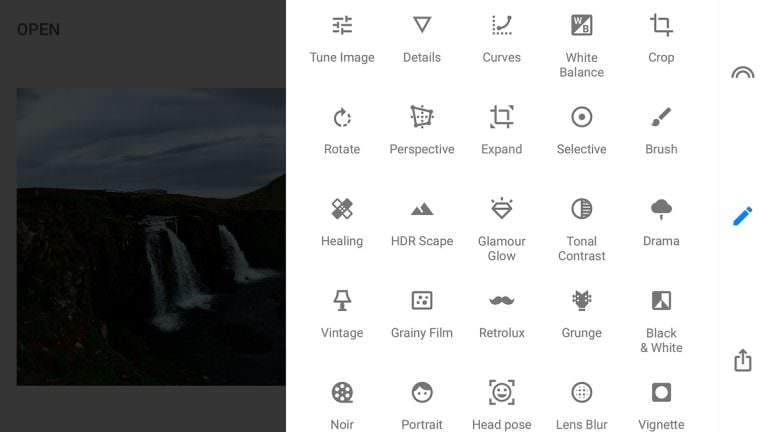Open the Black & White filter
The height and width of the screenshot is (432, 768).
pyautogui.click(x=661, y=322)
